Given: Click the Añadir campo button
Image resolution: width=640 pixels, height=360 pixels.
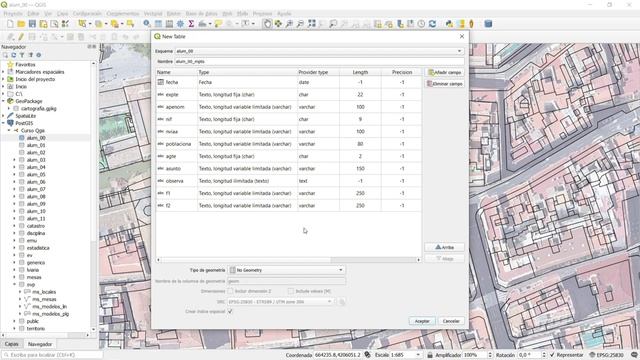Looking at the screenshot, I should click(x=444, y=73).
